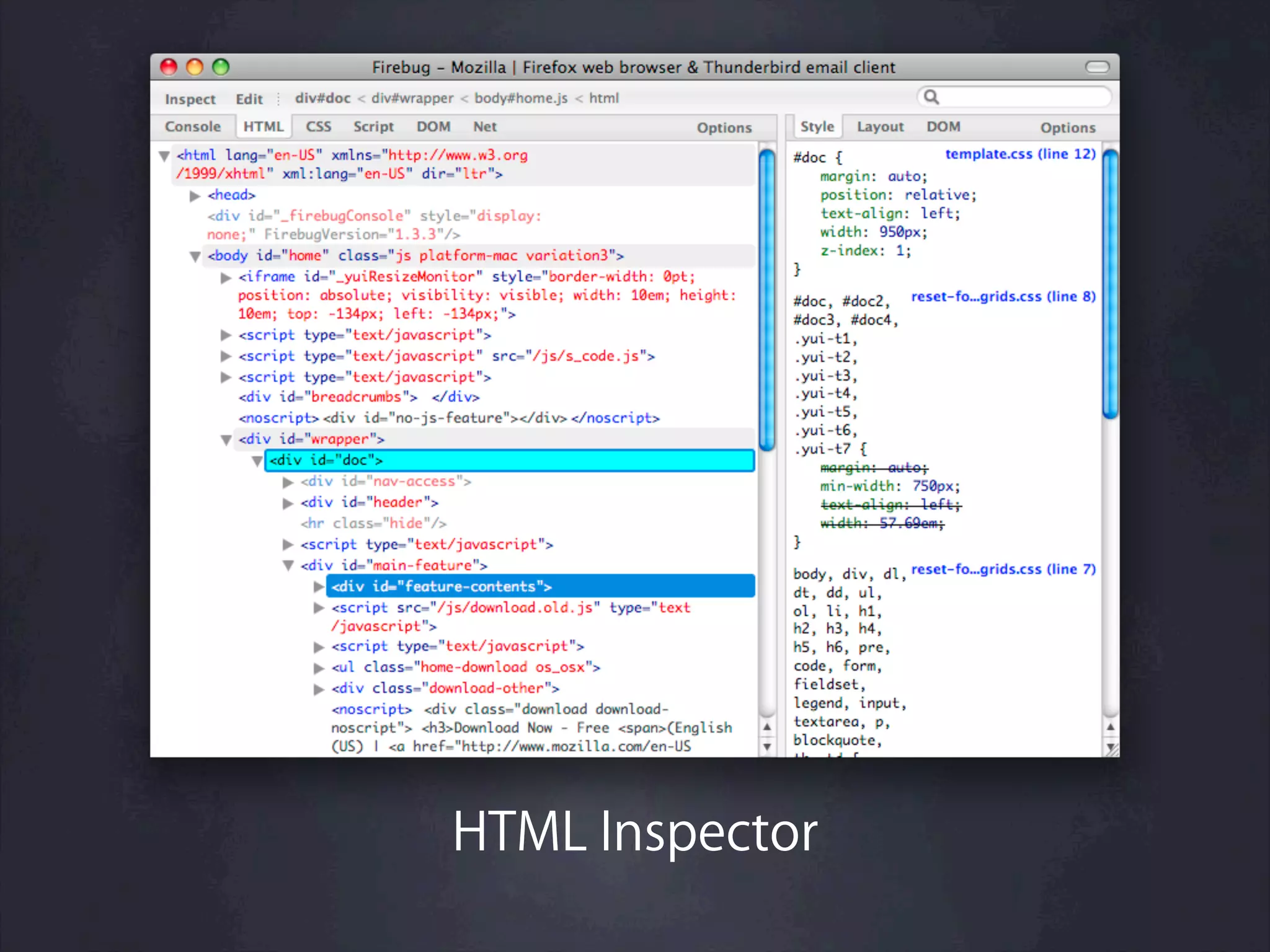Click the HTML panel scrollbar thumb

767,300
